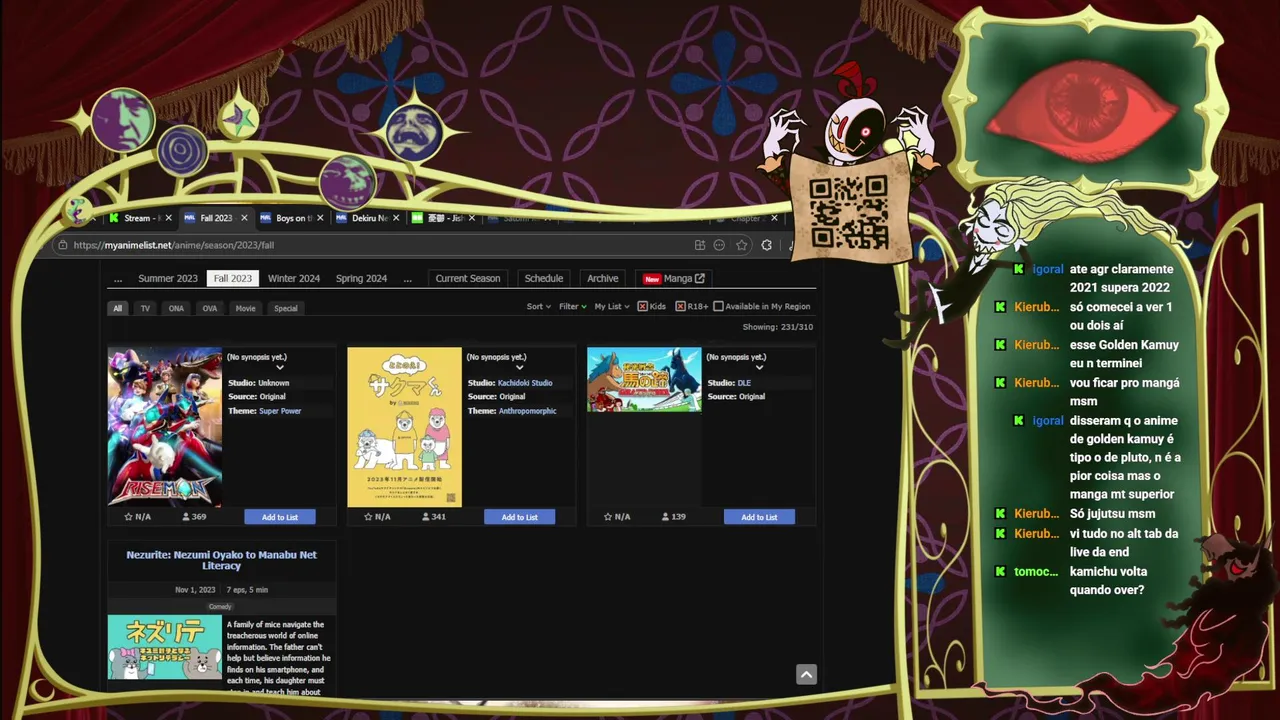This screenshot has width=1280, height=720.
Task: Click the members icon beside 341
Action: click(x=426, y=517)
